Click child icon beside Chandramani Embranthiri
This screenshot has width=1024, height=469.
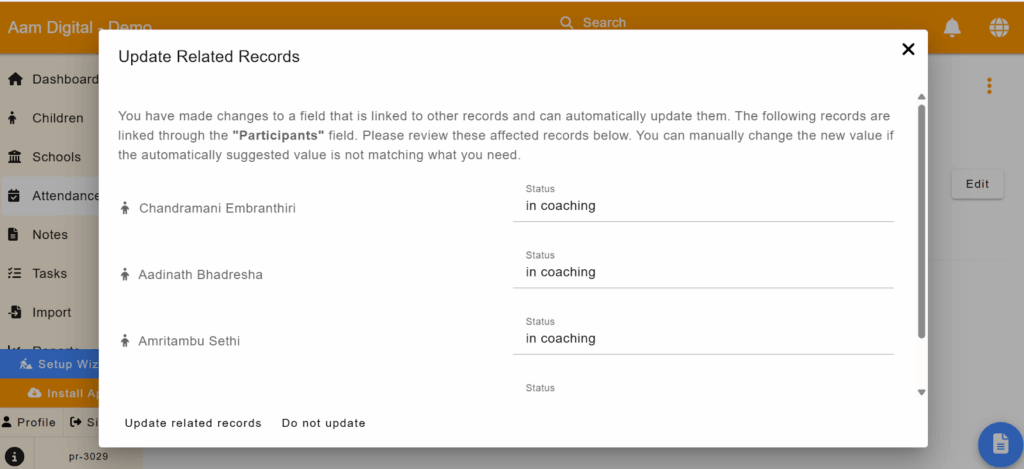(125, 208)
